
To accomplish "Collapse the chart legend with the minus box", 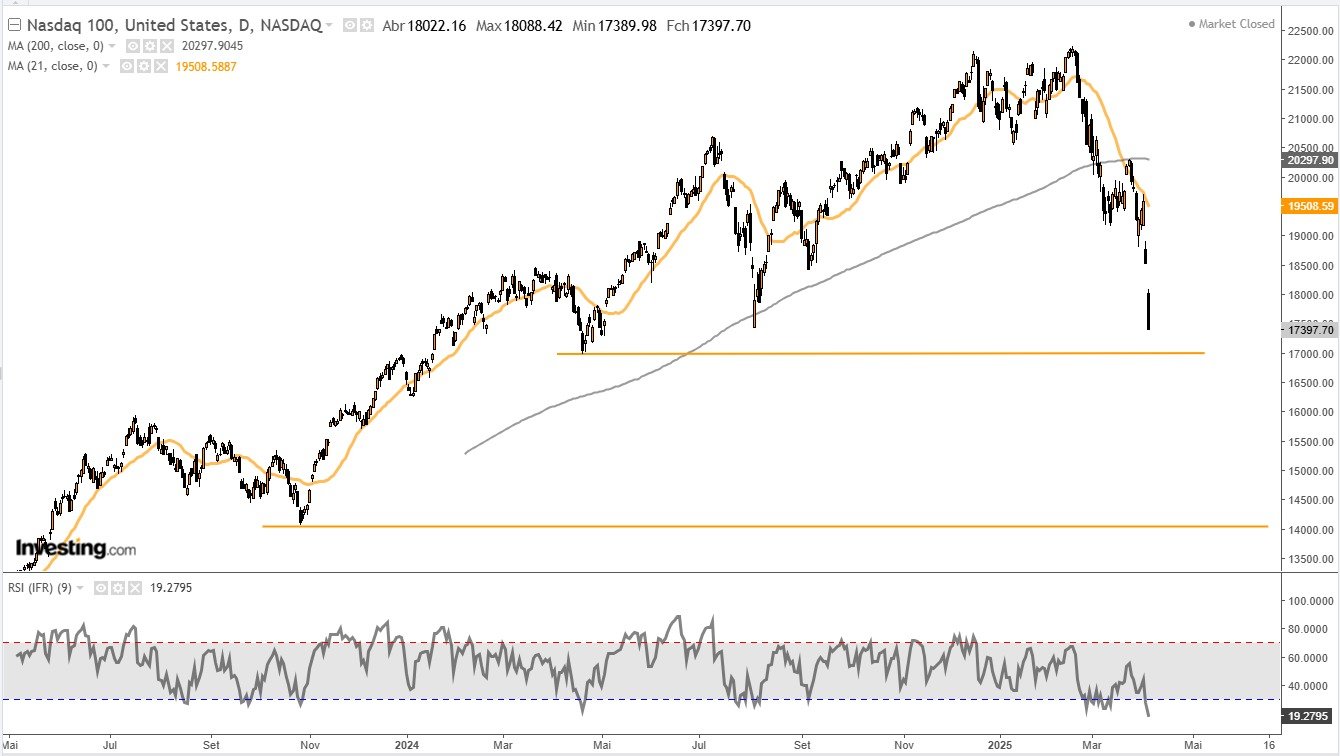I will (x=13, y=23).
